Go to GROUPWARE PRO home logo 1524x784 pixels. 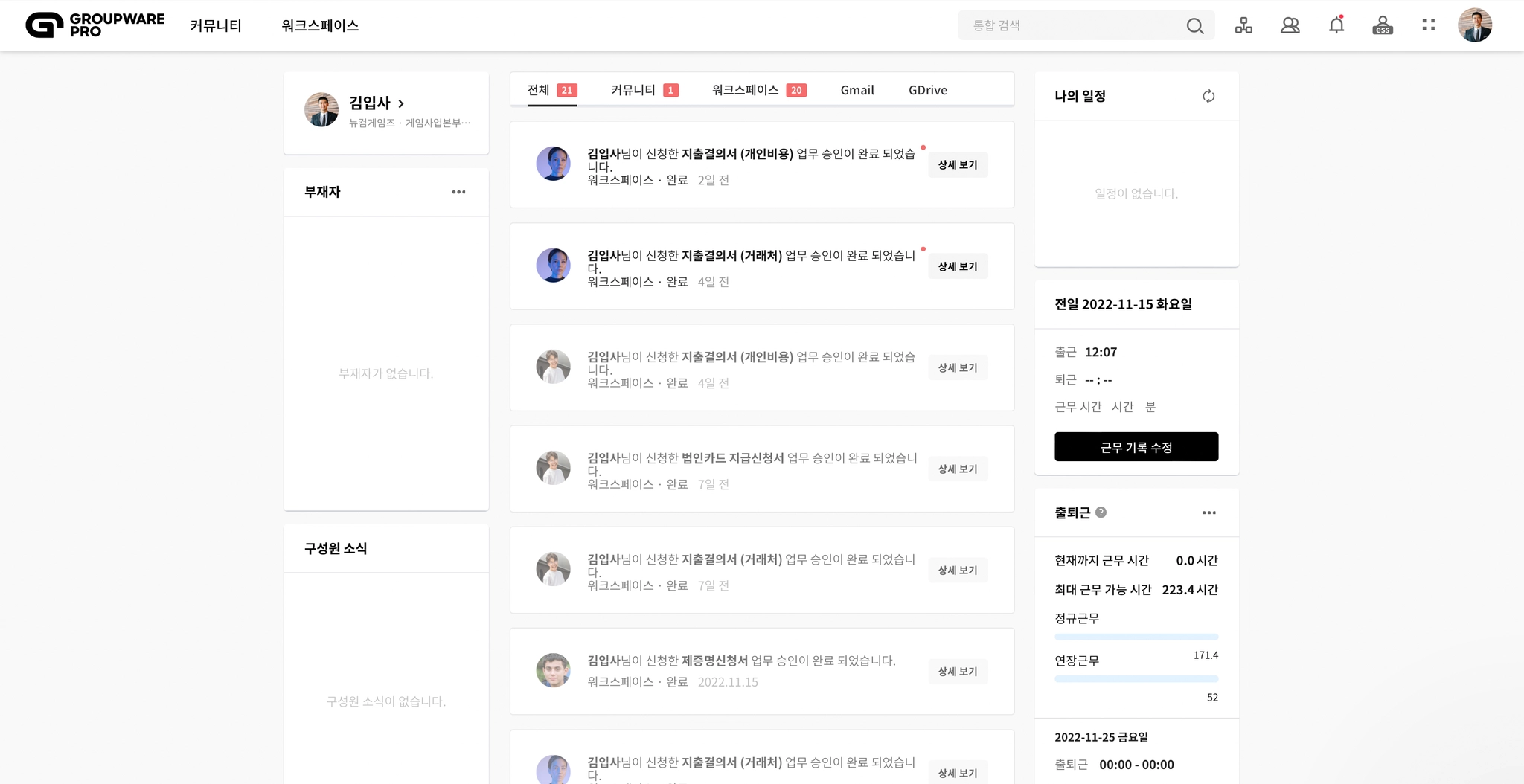tap(95, 25)
